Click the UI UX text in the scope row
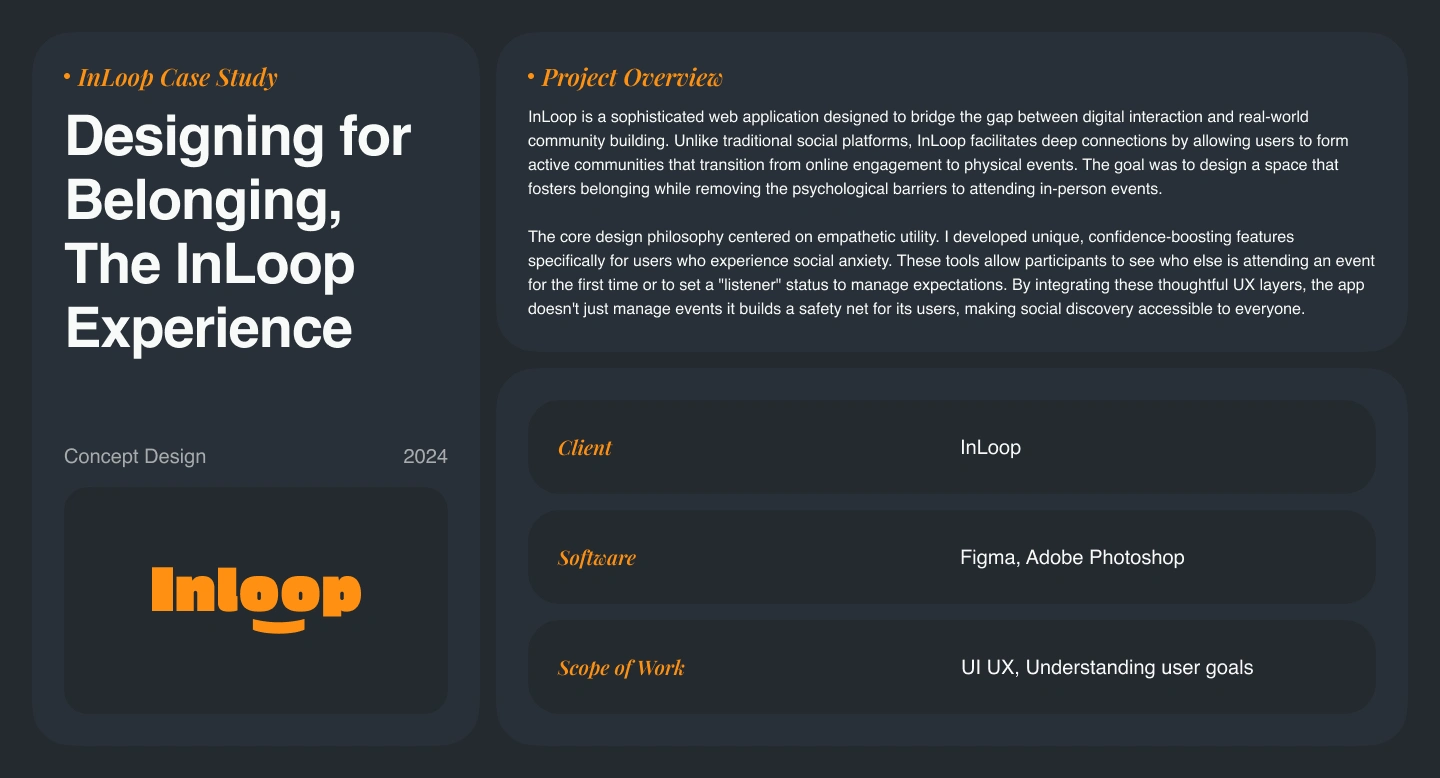This screenshot has height=778, width=1440. point(988,667)
